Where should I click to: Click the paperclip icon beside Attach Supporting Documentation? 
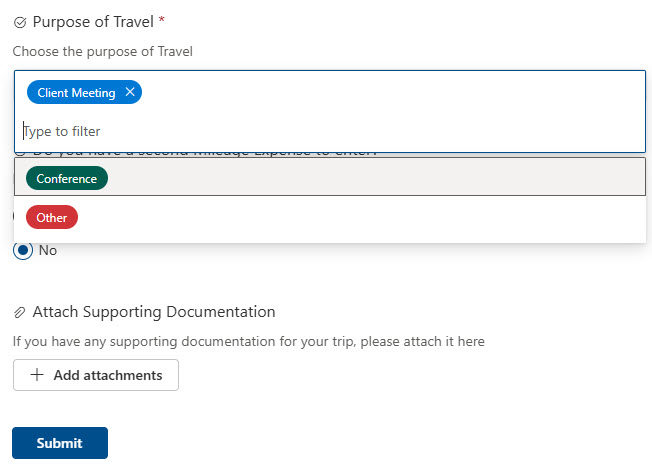20,312
